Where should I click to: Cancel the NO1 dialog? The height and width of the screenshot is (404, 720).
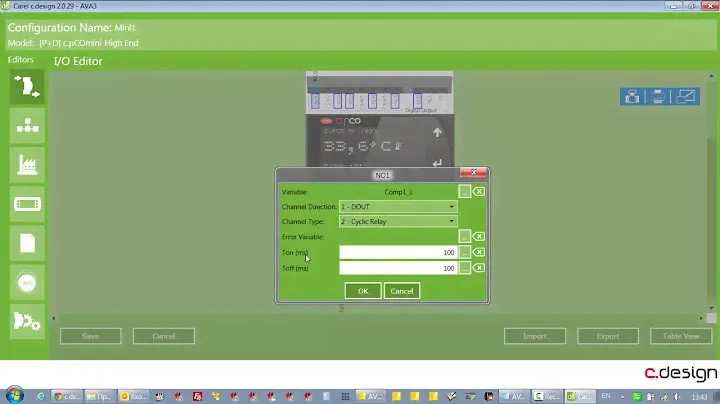(401, 291)
